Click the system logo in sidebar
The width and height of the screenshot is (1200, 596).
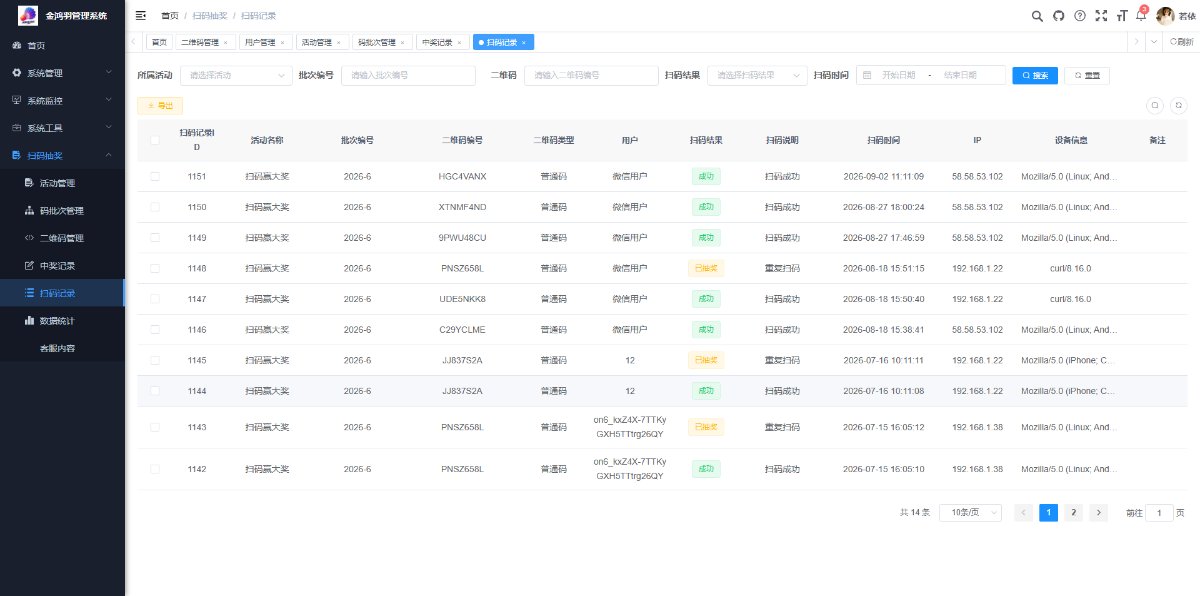27,15
